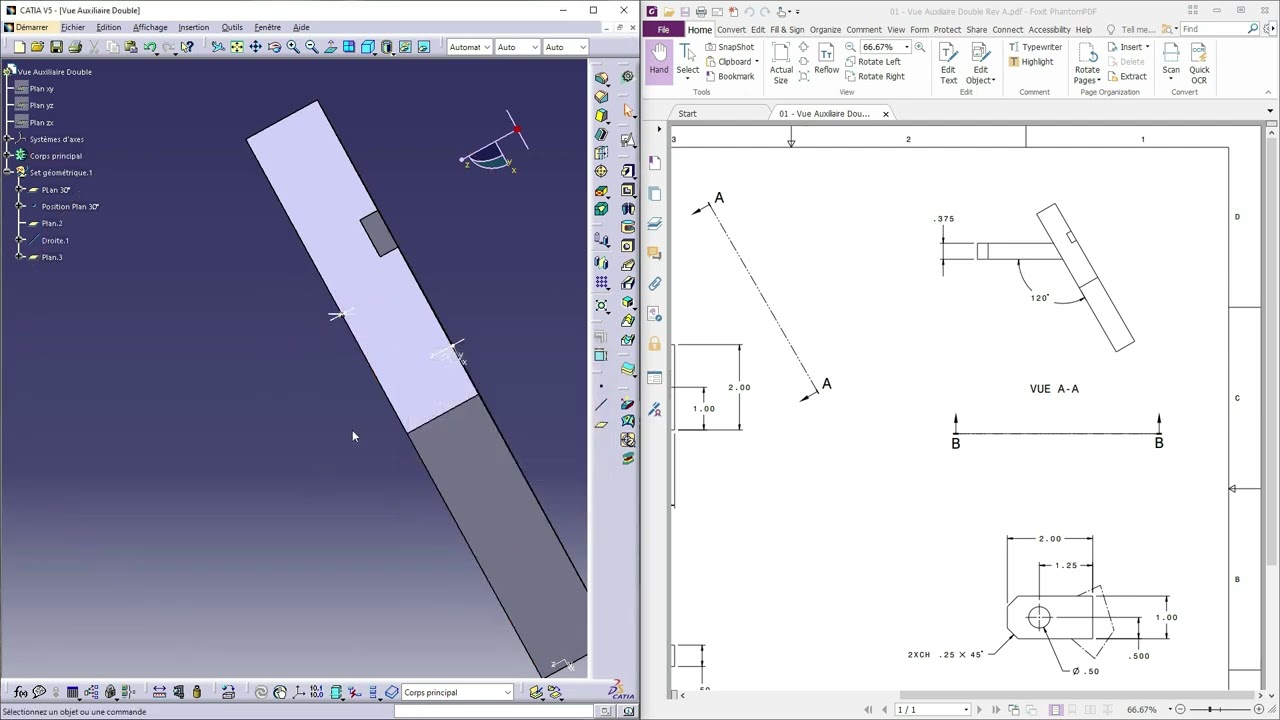This screenshot has width=1280, height=720.
Task: Switch to the Start document tab in Foxit
Action: pos(687,114)
